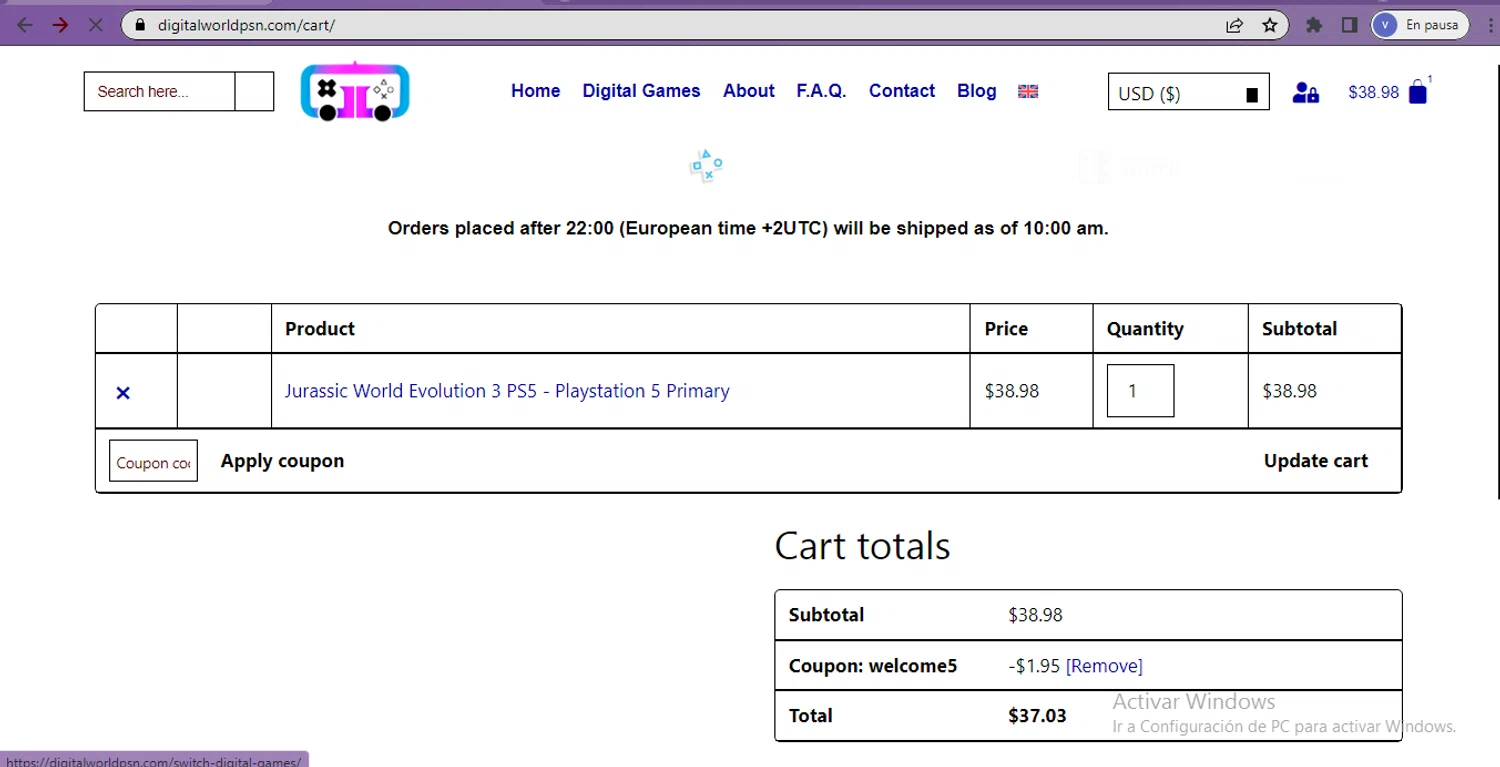Click the Price cell $38.98 in product row

click(1012, 391)
